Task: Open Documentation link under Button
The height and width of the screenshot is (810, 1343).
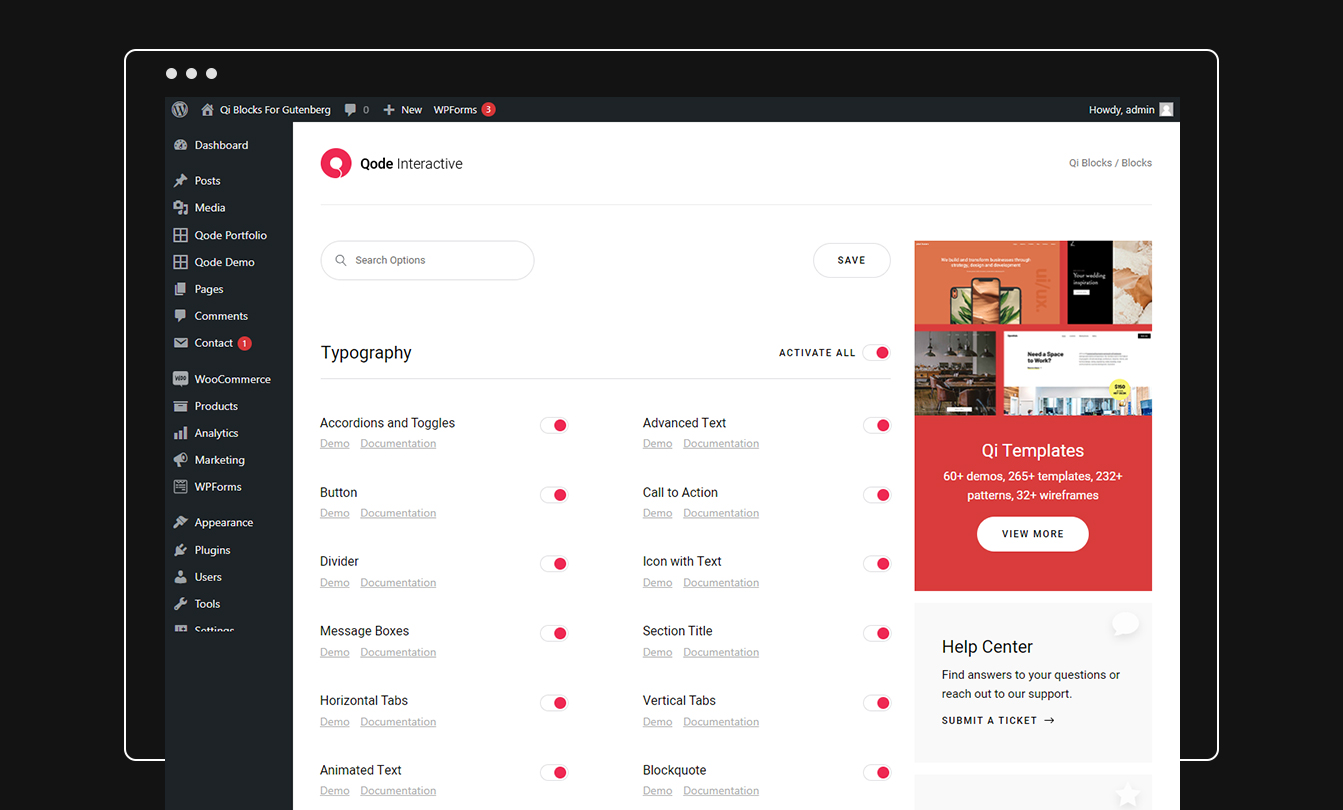Action: tap(398, 513)
